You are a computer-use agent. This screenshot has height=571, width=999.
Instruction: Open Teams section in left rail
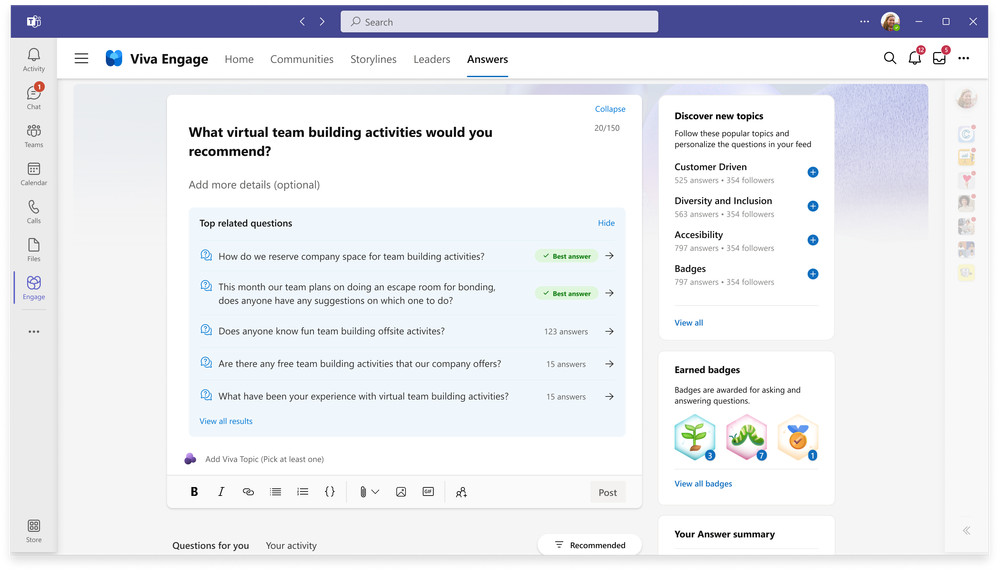click(x=34, y=135)
